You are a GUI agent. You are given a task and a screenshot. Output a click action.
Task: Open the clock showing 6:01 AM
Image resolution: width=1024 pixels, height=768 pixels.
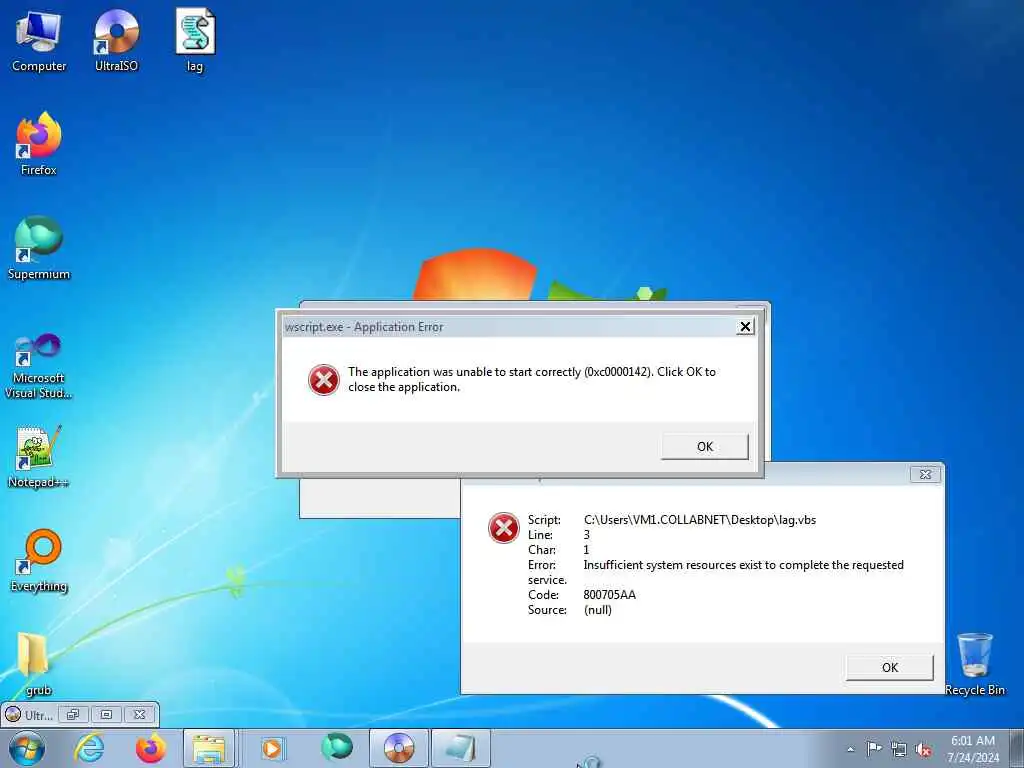coord(973,749)
